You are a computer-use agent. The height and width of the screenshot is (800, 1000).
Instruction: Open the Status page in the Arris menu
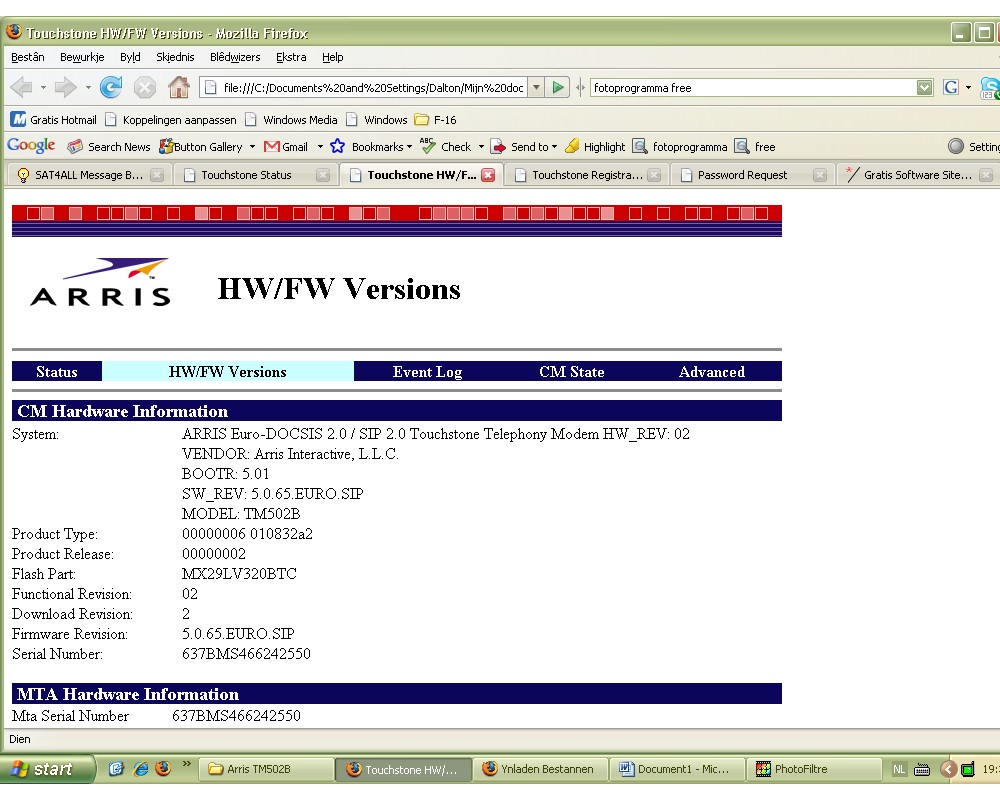point(57,371)
